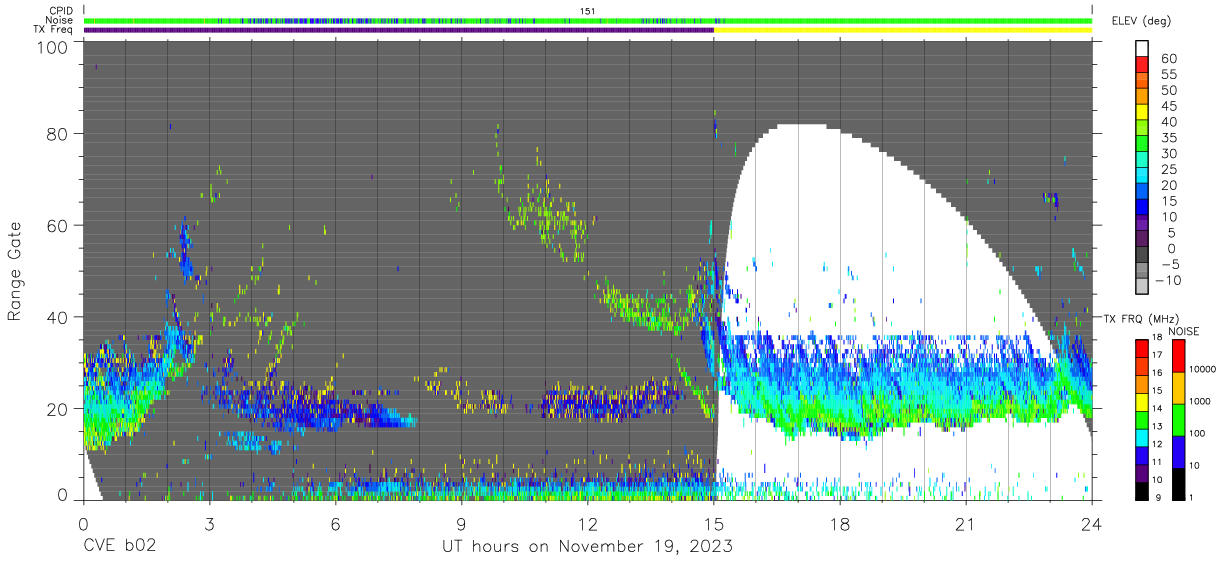Click the '55' elevation colorbar label
Image resolution: width=1228 pixels, height=567 pixels.
(x=1168, y=75)
